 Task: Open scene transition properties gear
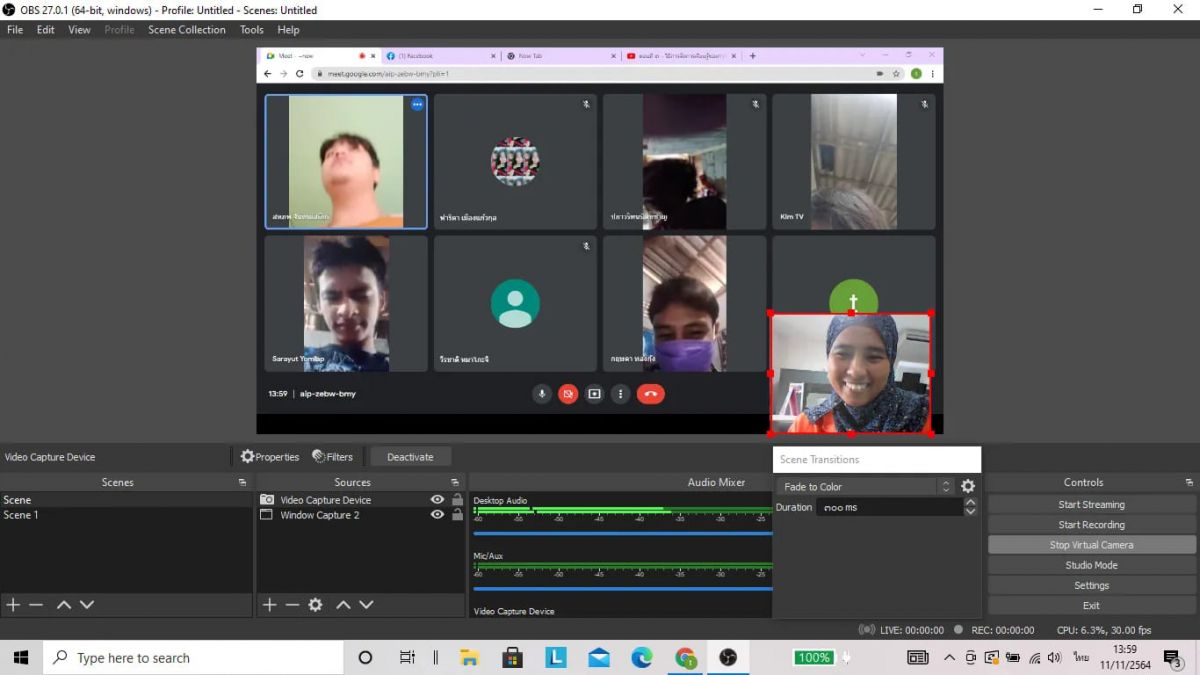[x=968, y=487]
